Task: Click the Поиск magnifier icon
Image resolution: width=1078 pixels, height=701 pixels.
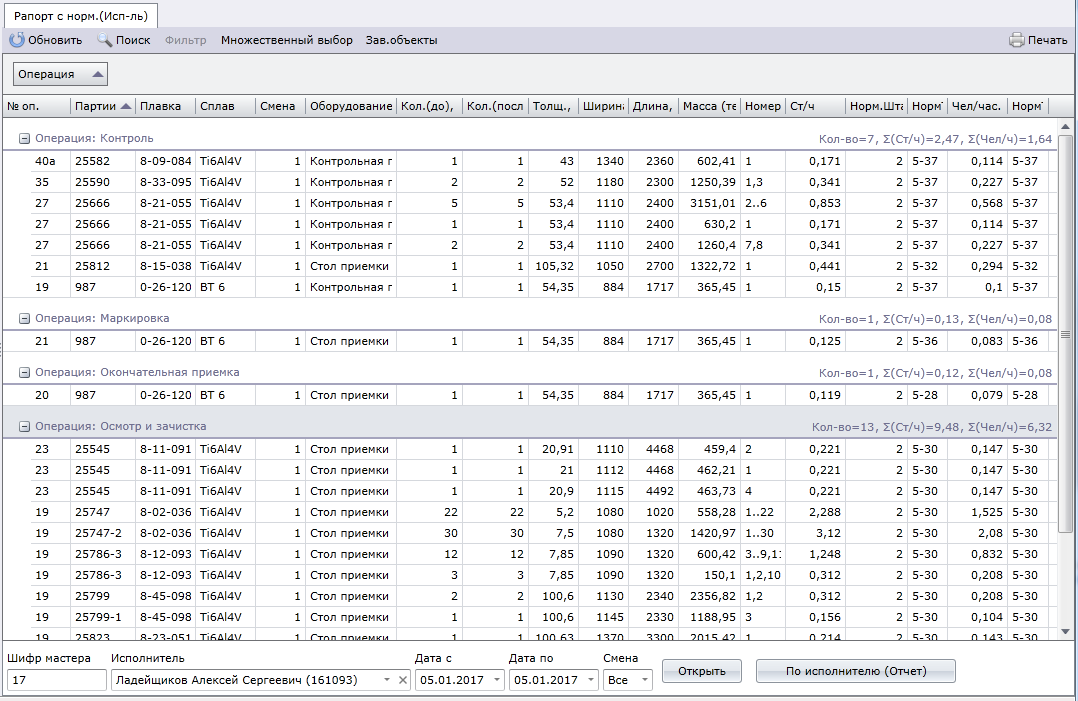Action: point(104,40)
